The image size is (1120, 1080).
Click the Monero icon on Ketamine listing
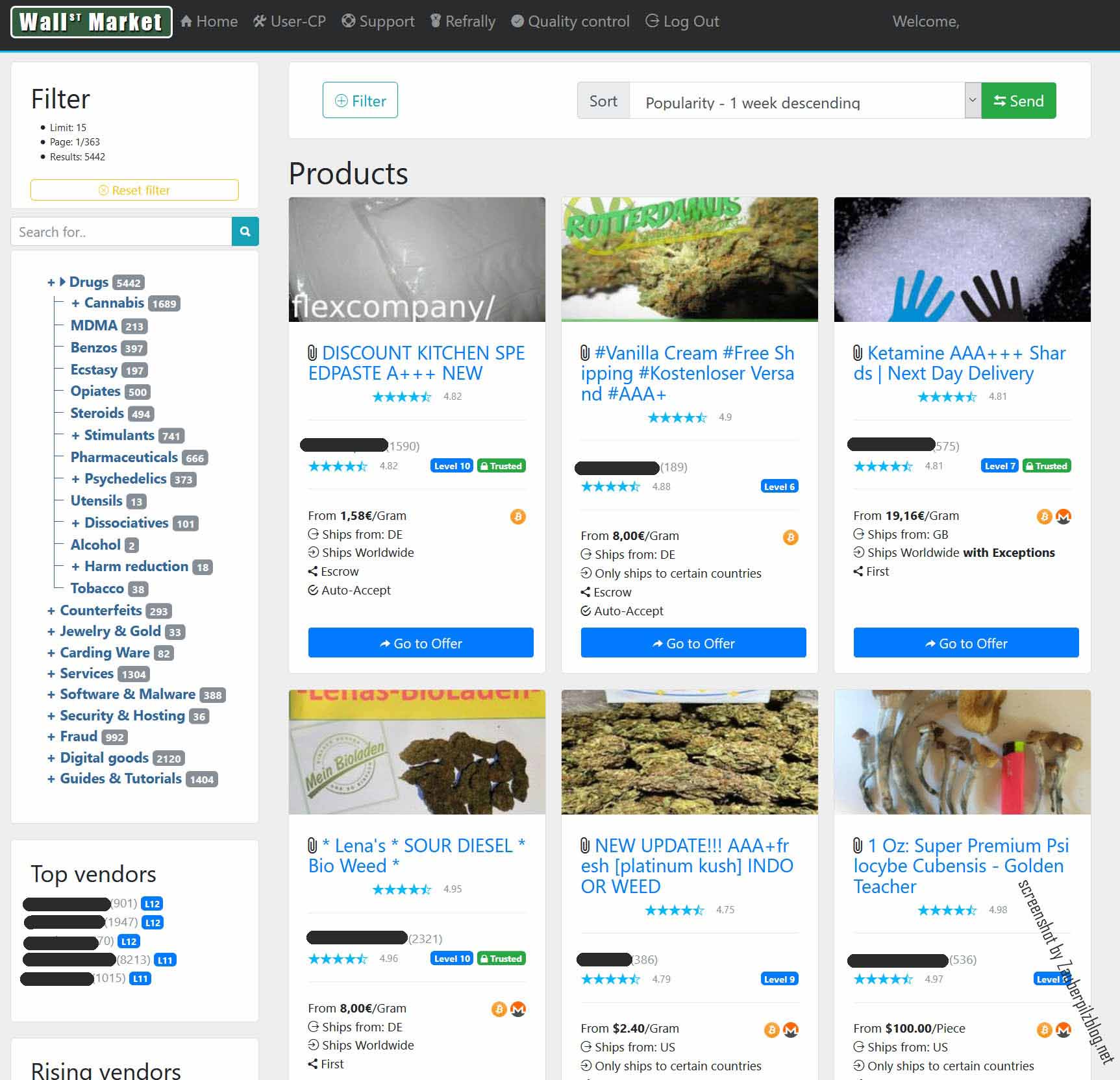[1064, 517]
